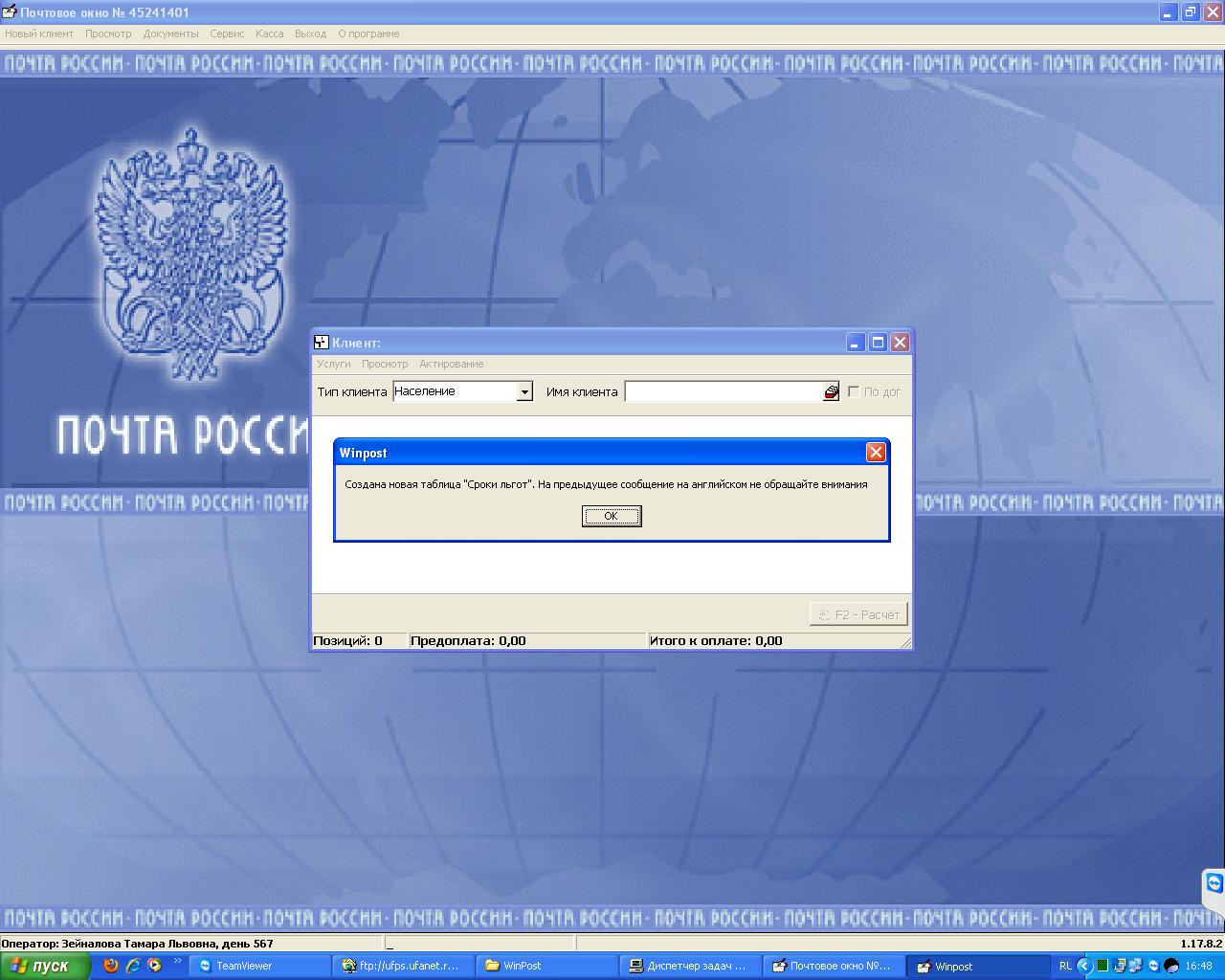Switch to WinPost folder taskbar button
This screenshot has width=1225, height=980.
pyautogui.click(x=547, y=967)
